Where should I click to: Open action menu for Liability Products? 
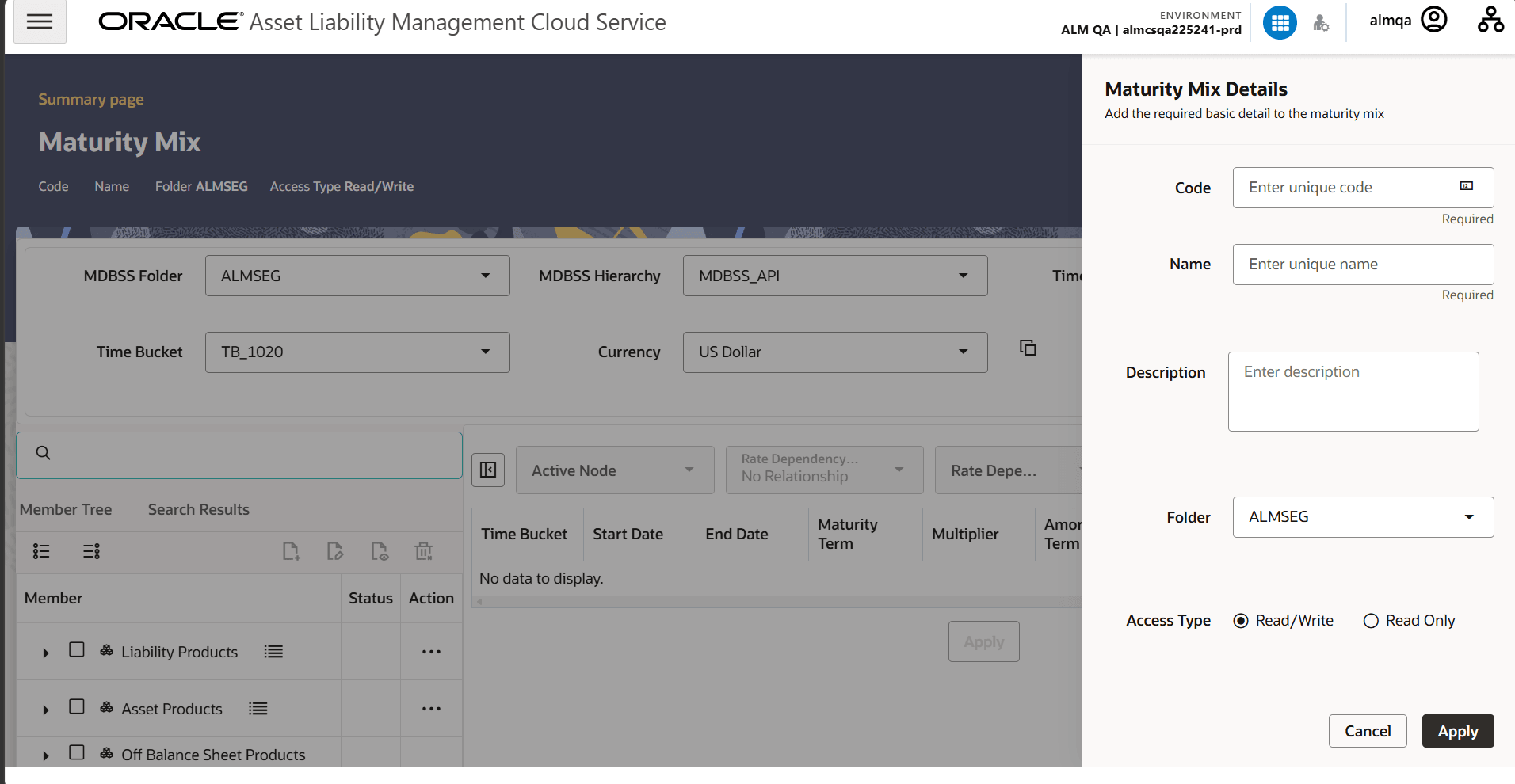431,652
